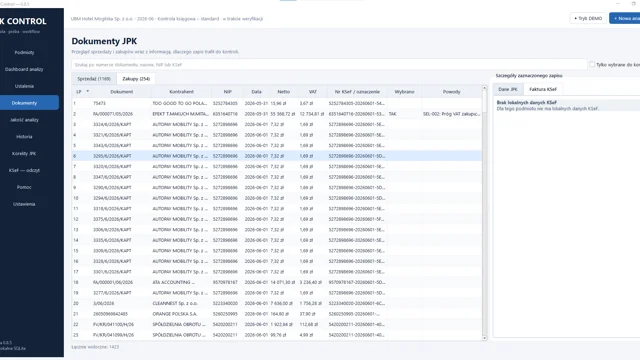The height and width of the screenshot is (360, 640).
Task: Select ORANGE POLSKA S.A. row
Action: 277,314
